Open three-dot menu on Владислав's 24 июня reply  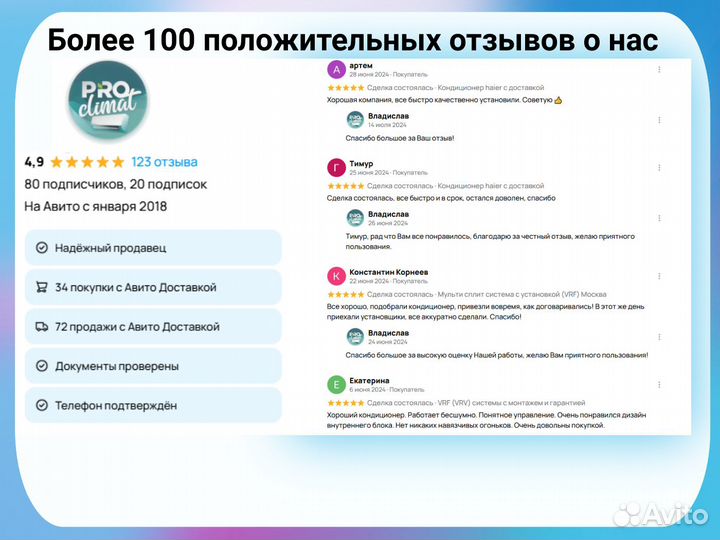pyautogui.click(x=659, y=337)
